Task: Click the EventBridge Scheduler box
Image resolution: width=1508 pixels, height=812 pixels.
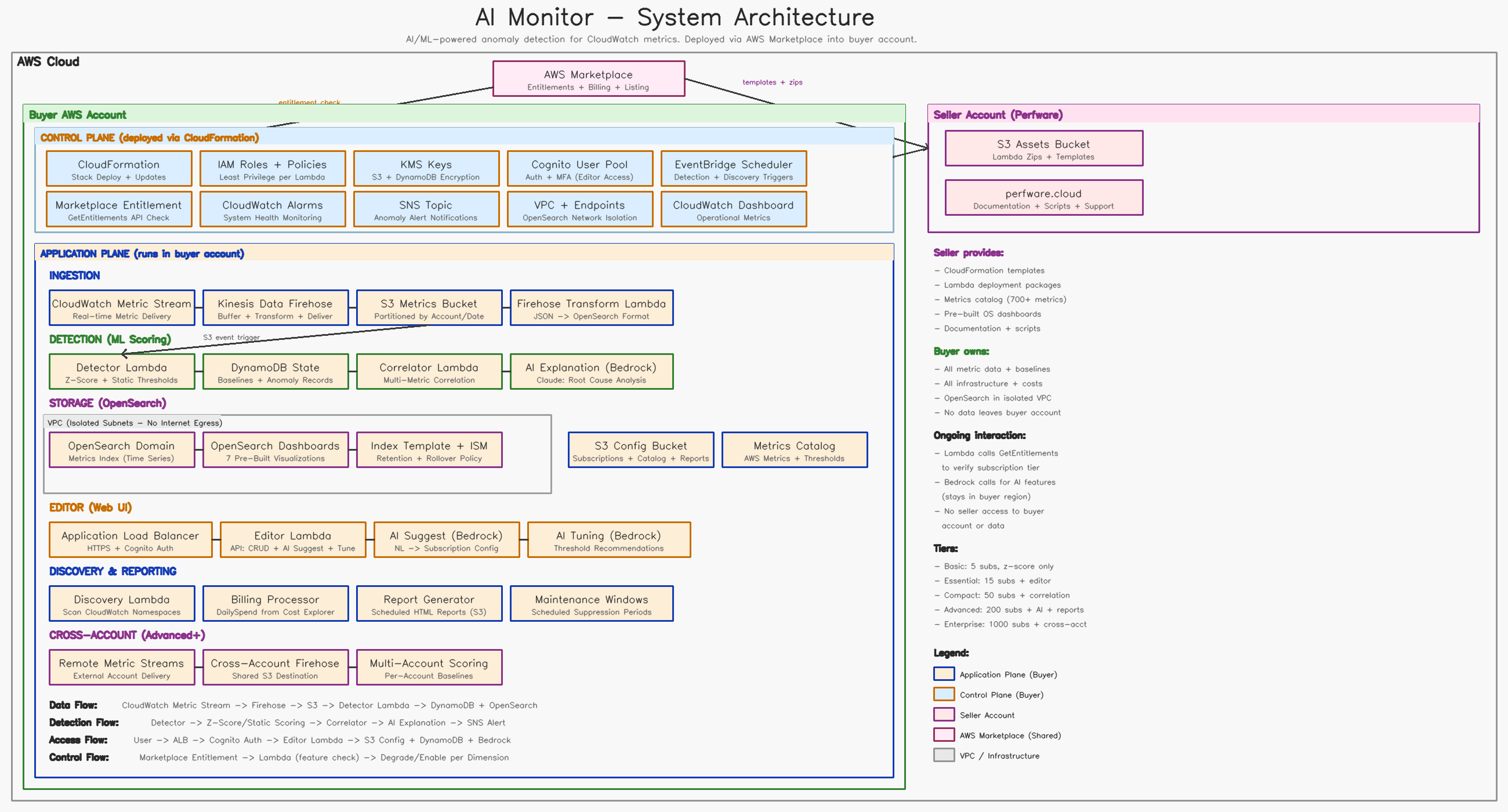Action: [x=734, y=169]
